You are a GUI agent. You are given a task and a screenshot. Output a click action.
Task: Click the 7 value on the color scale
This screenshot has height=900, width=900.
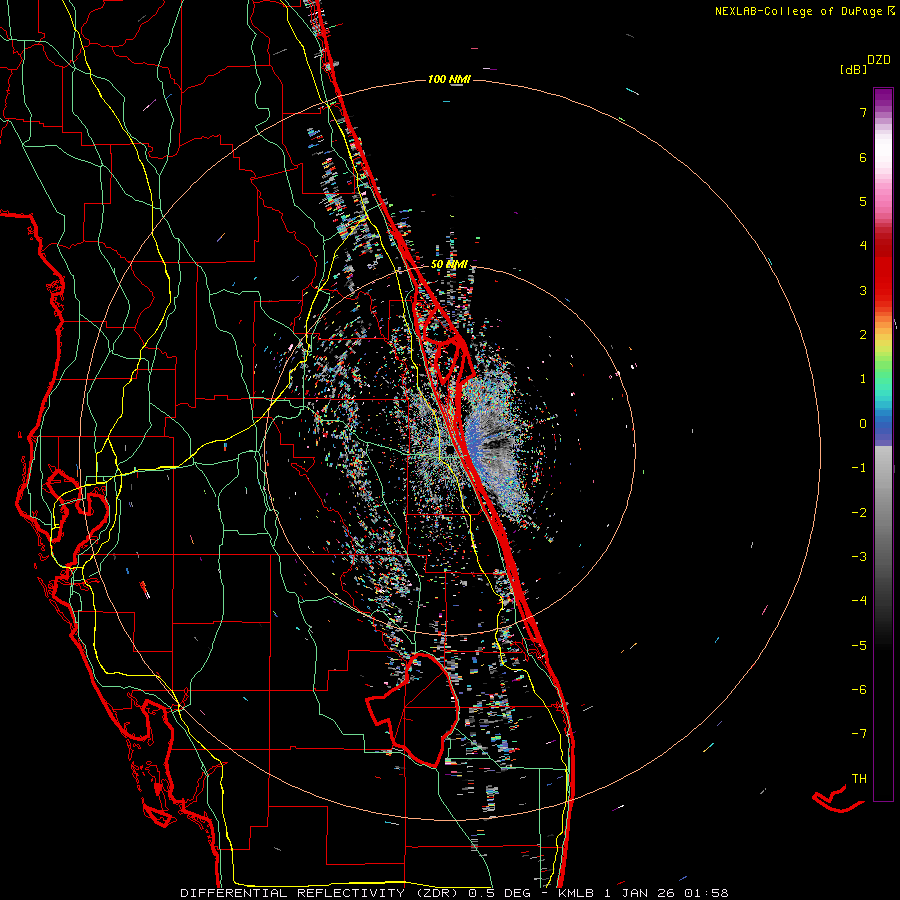pyautogui.click(x=863, y=112)
